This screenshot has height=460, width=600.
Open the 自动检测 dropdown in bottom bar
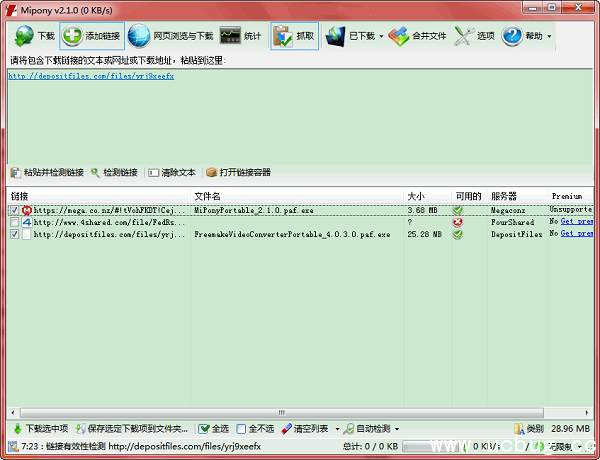pyautogui.click(x=398, y=429)
